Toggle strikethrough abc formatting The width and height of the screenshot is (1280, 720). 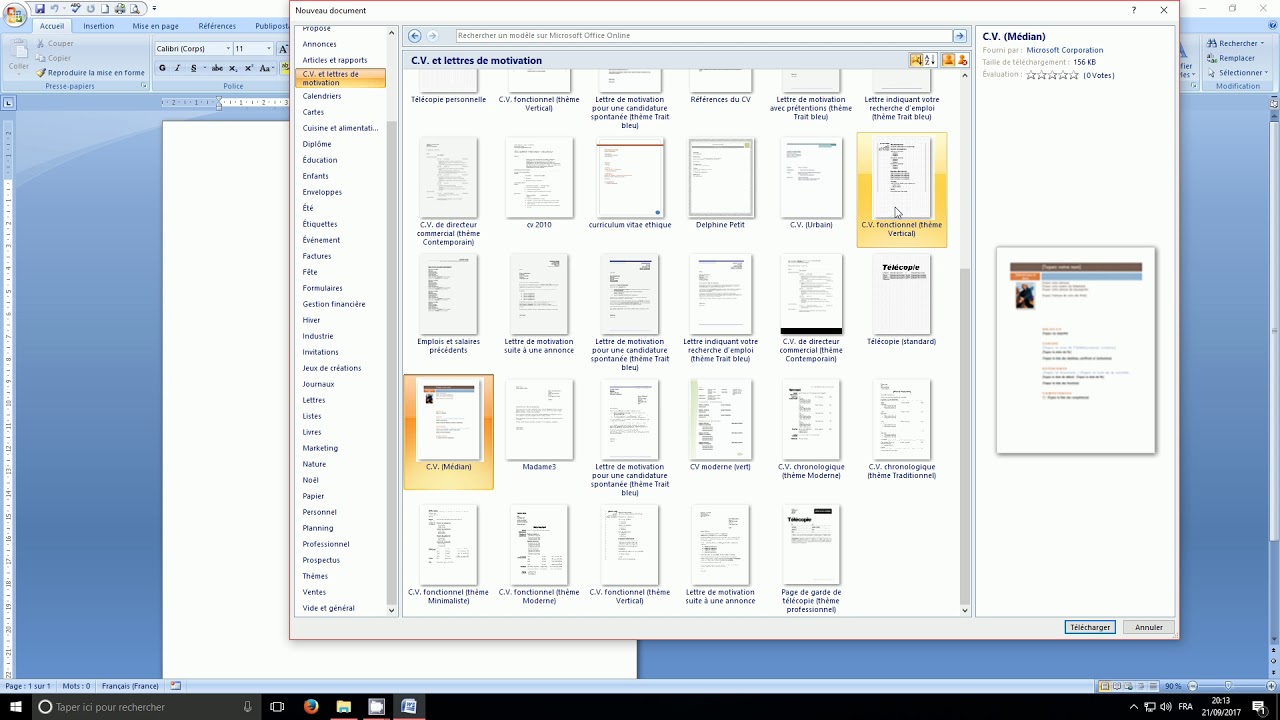click(217, 68)
